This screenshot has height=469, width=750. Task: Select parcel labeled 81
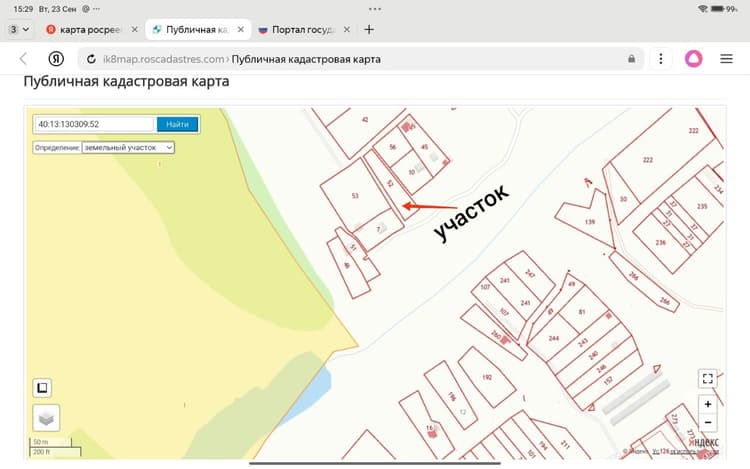(x=582, y=312)
